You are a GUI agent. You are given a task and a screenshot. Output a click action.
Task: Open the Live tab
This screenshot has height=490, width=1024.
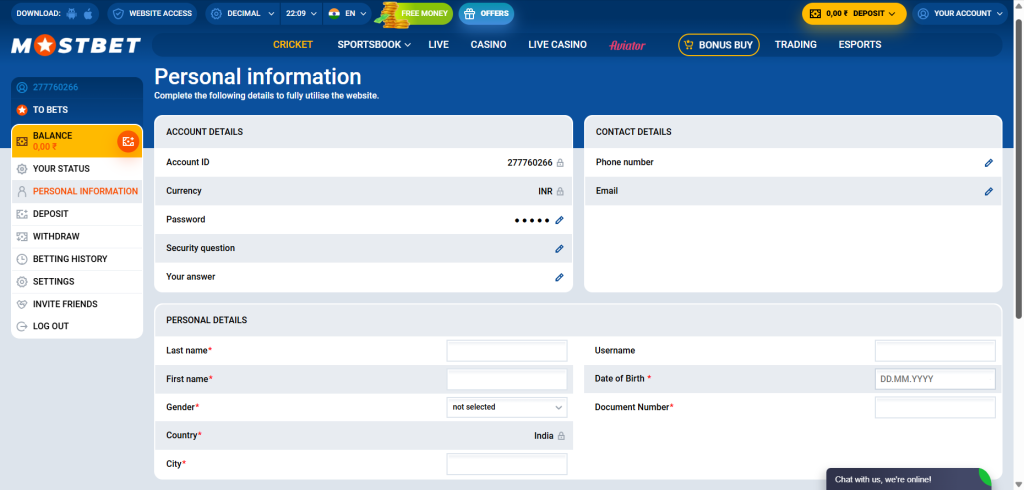pyautogui.click(x=438, y=45)
